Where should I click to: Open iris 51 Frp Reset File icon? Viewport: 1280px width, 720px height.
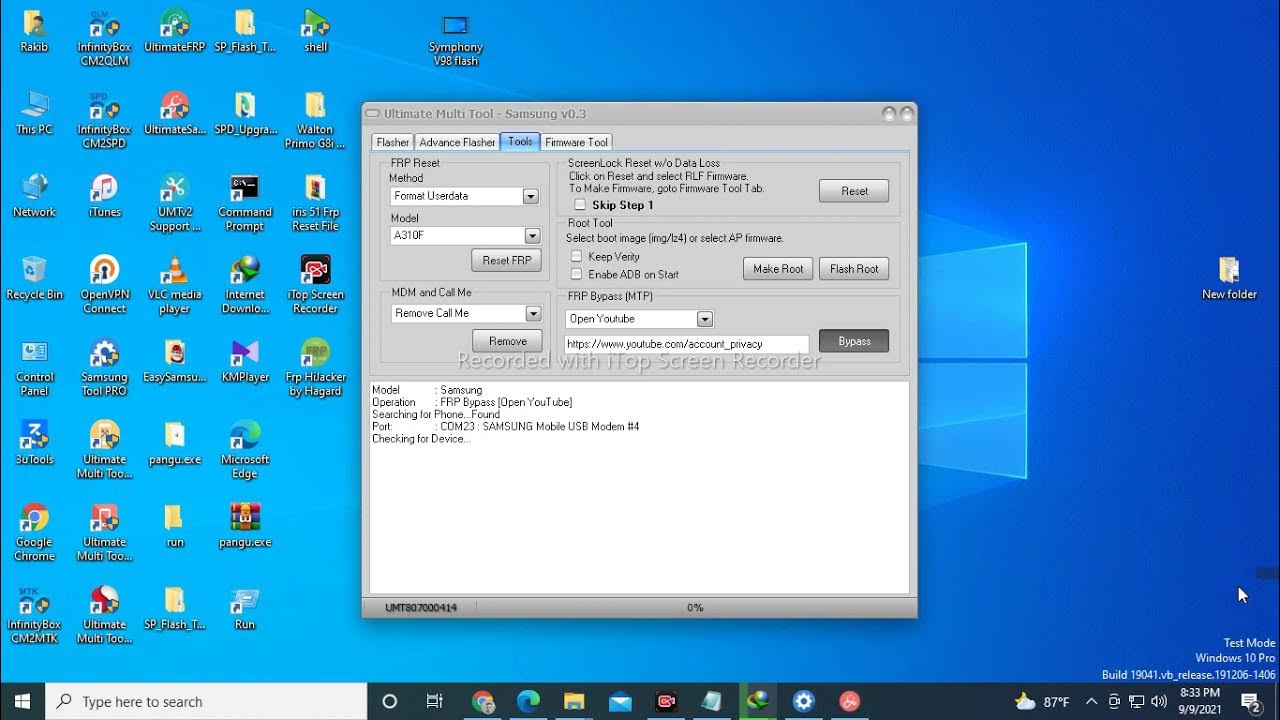click(315, 203)
